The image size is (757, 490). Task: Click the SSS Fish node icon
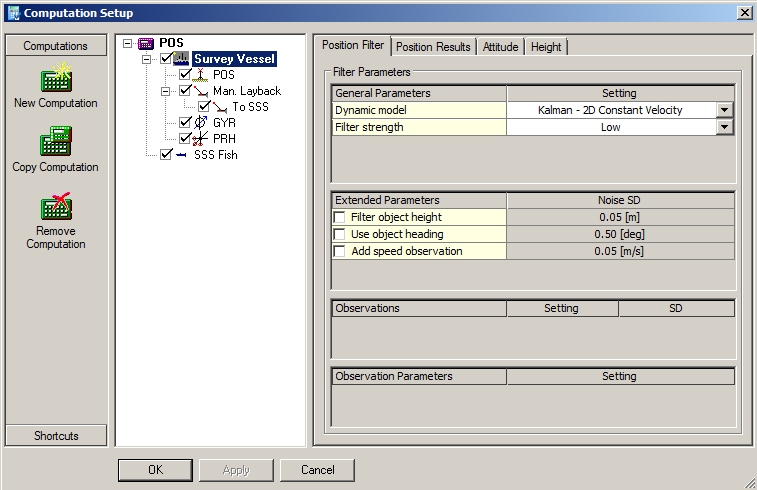pyautogui.click(x=182, y=154)
